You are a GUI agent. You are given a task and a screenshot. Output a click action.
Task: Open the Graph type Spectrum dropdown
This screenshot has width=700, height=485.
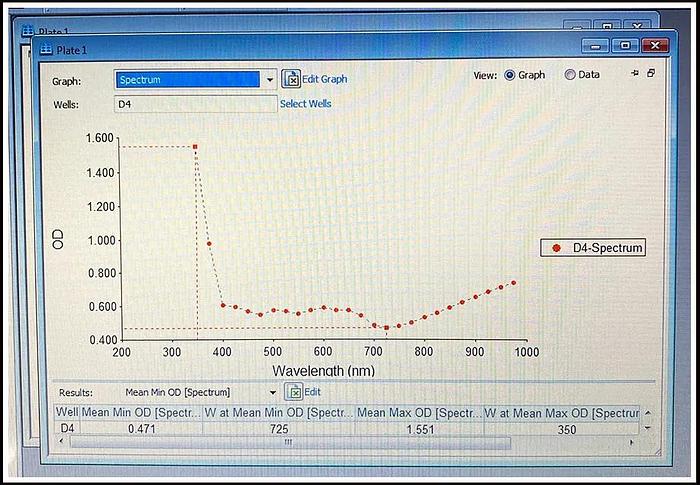195,80
